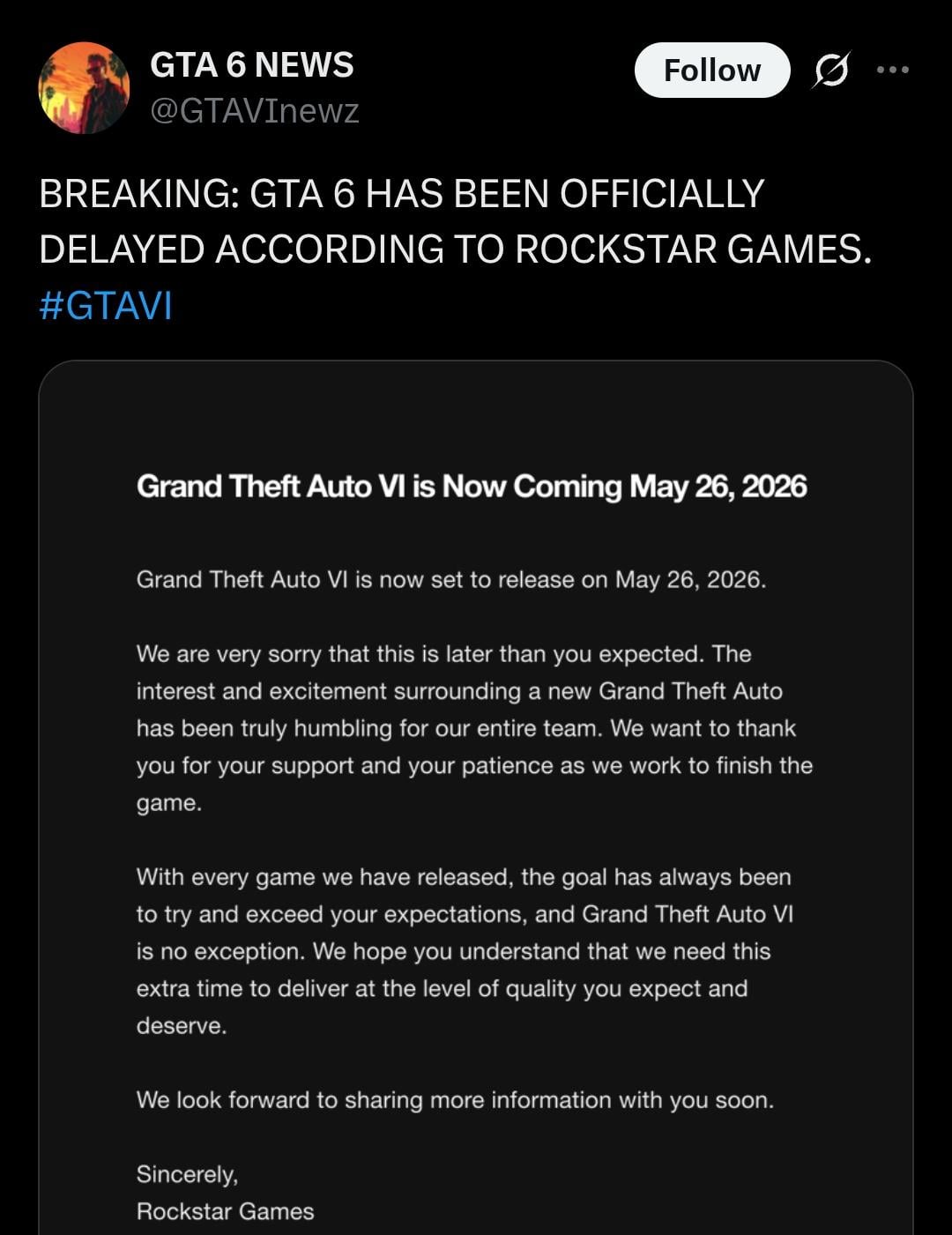
Task: Open the GTA 6 NEWS profile avatar
Action: (x=84, y=88)
